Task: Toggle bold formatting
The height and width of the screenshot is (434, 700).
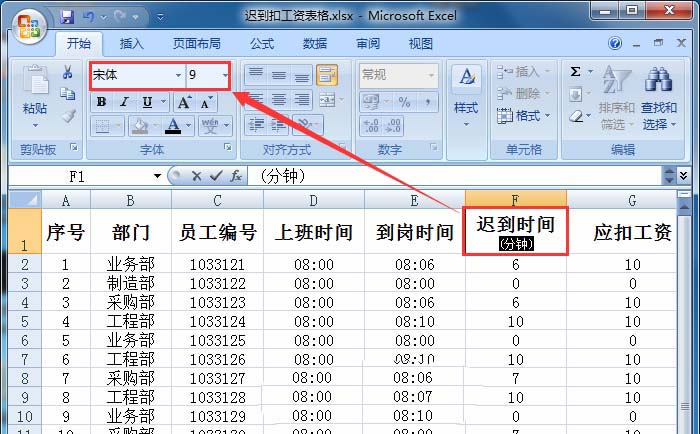Action: [101, 102]
